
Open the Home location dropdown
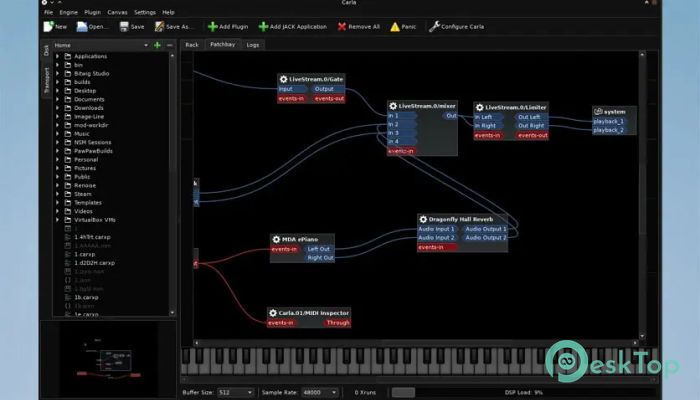click(101, 45)
